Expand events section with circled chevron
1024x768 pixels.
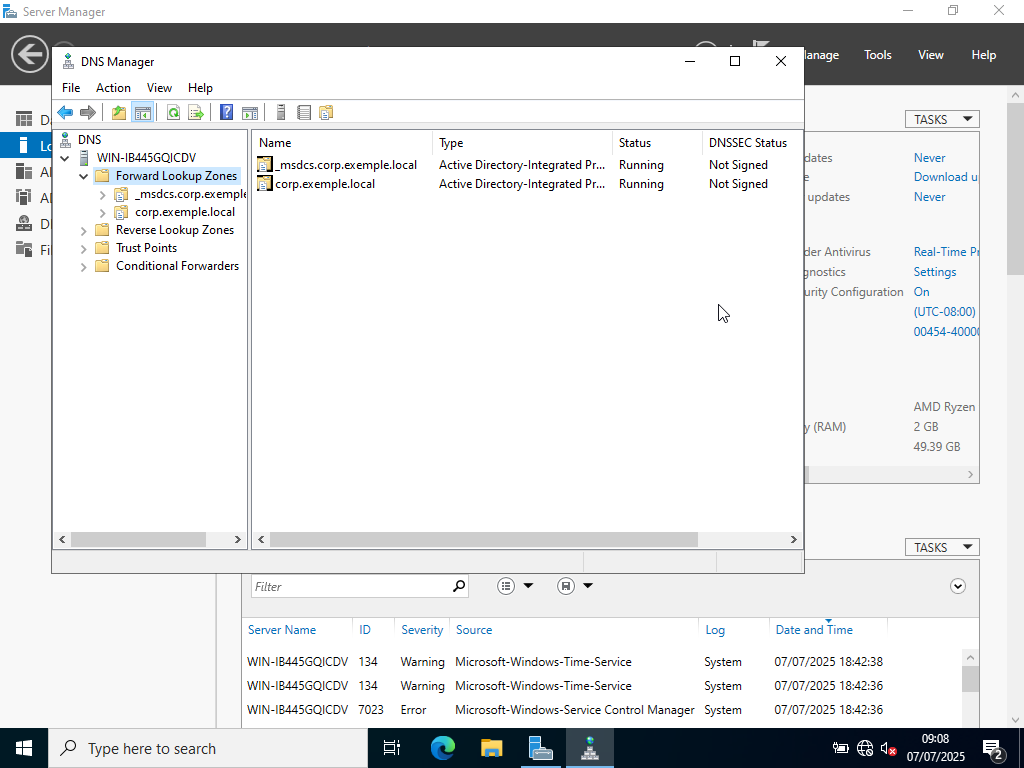click(x=957, y=586)
